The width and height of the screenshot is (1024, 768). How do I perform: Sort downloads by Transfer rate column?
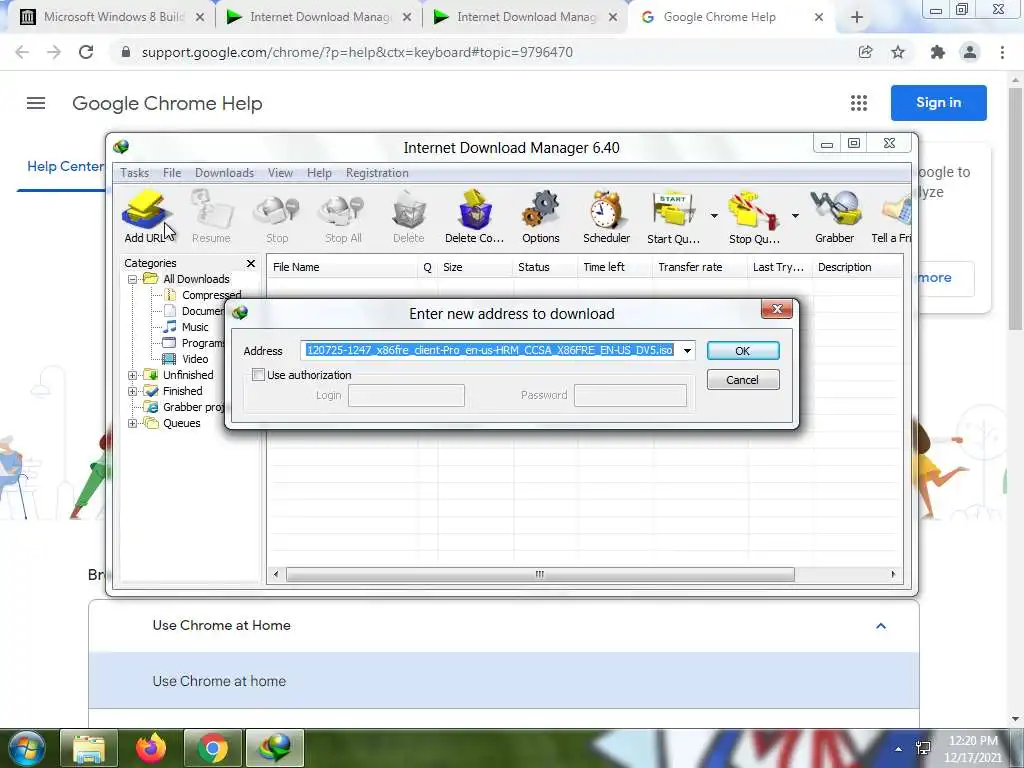tap(699, 267)
